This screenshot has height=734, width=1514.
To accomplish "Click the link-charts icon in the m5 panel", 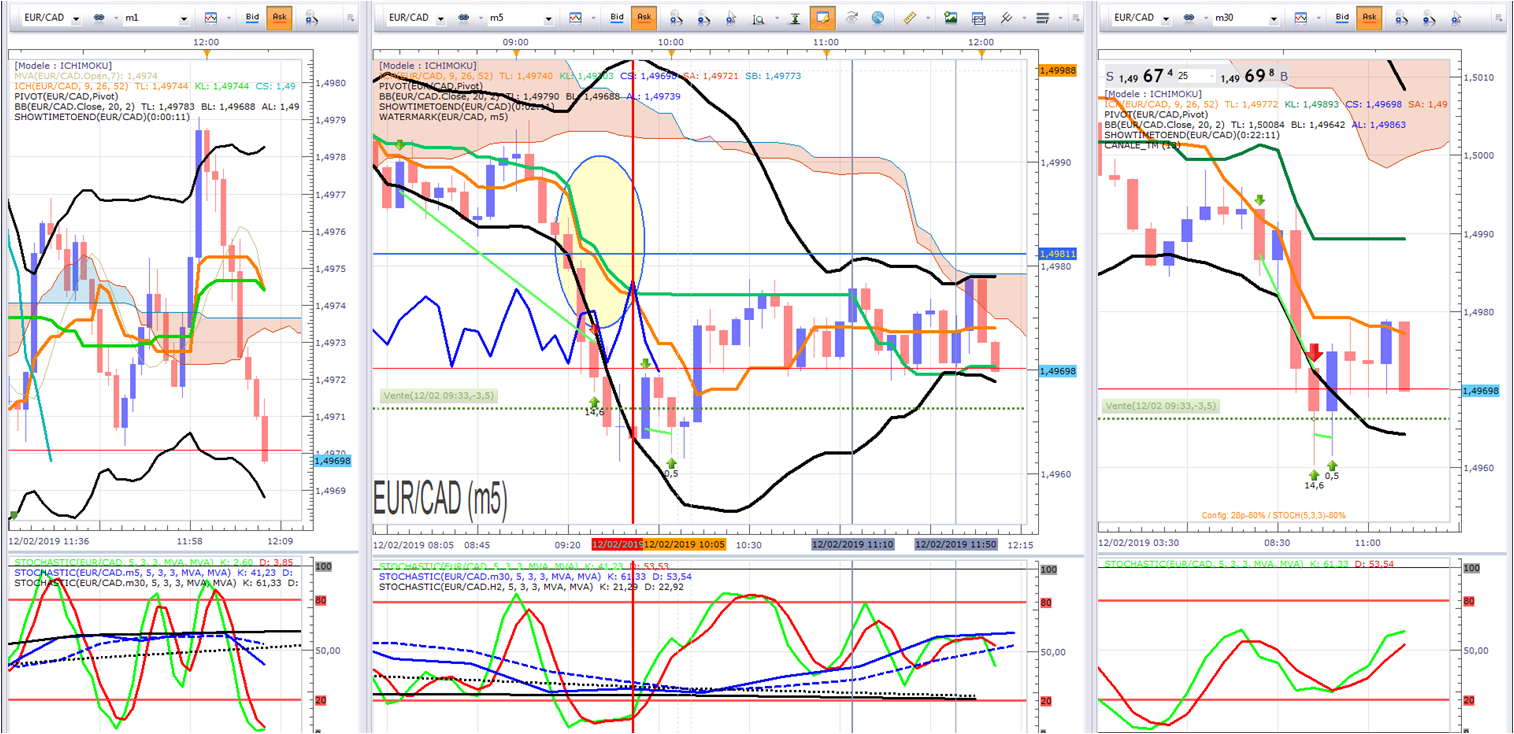I will [463, 18].
